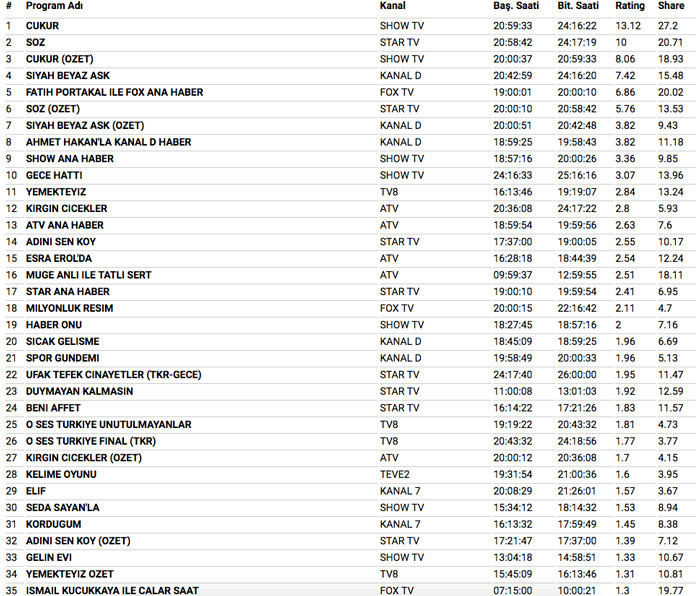Select the 'DUYMAYAN KALMASIN' program name
The height and width of the screenshot is (596, 700).
(x=79, y=392)
